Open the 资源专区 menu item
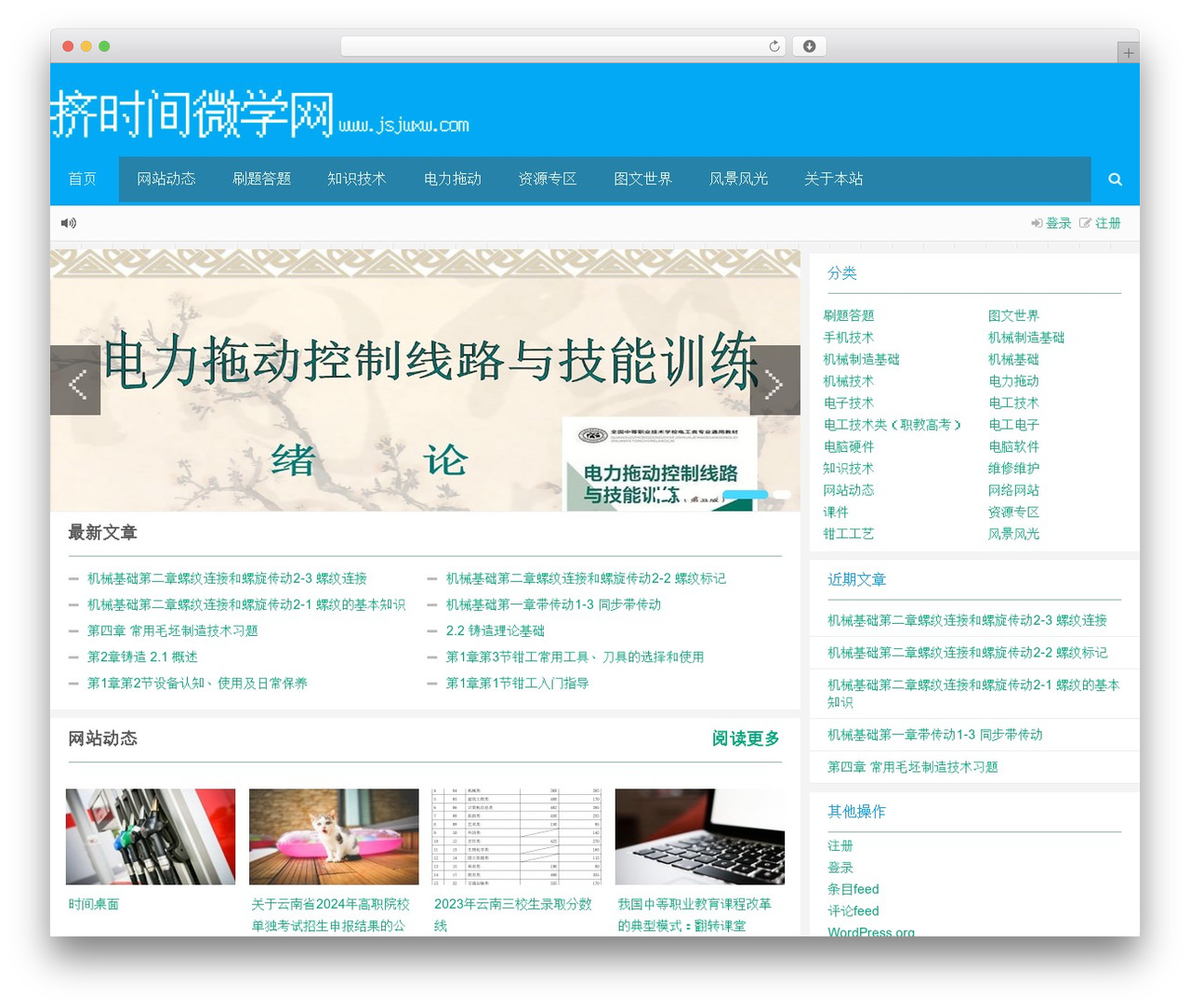Image resolution: width=1190 pixels, height=1008 pixels. 548,179
